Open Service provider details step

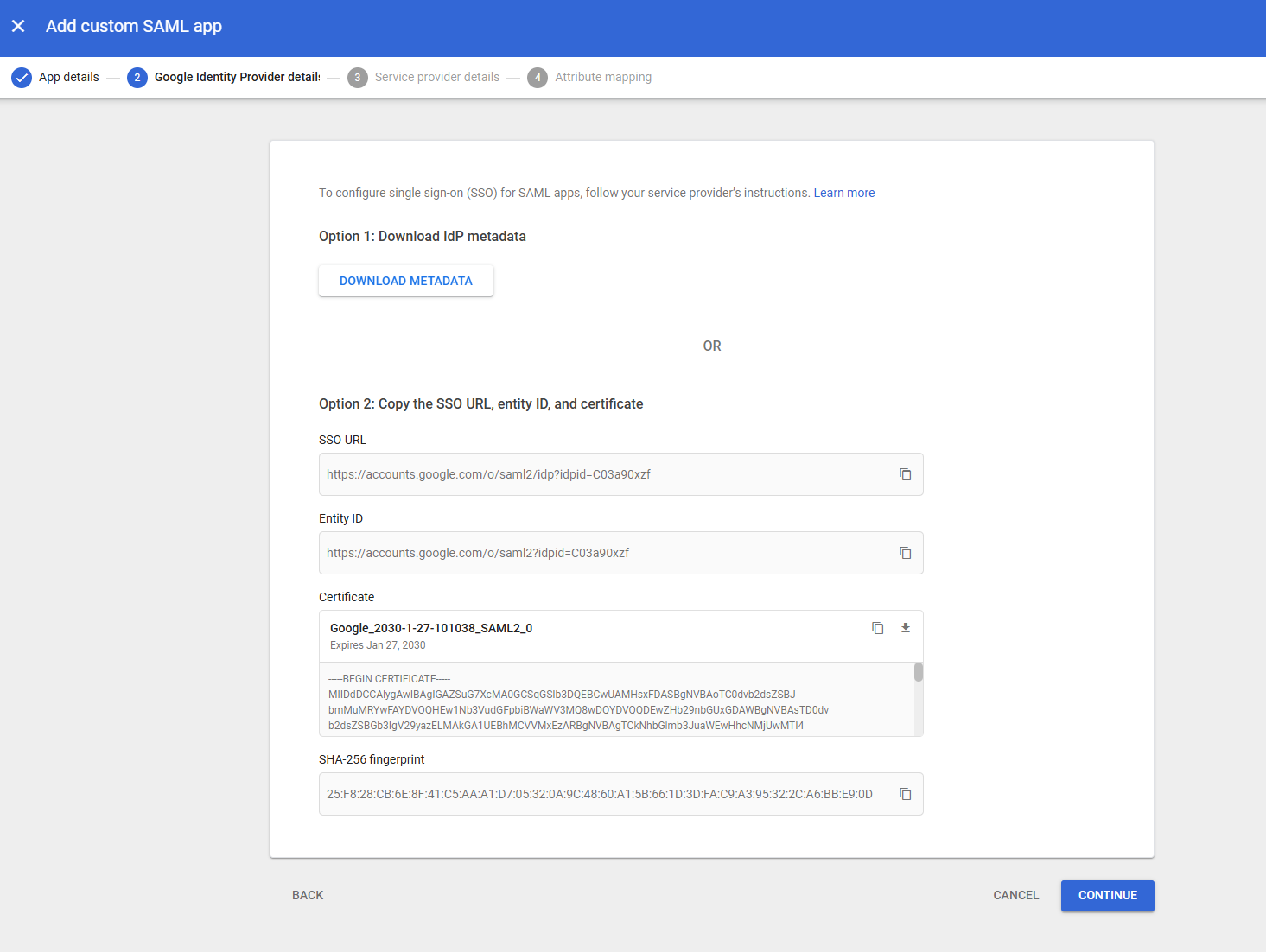point(436,78)
